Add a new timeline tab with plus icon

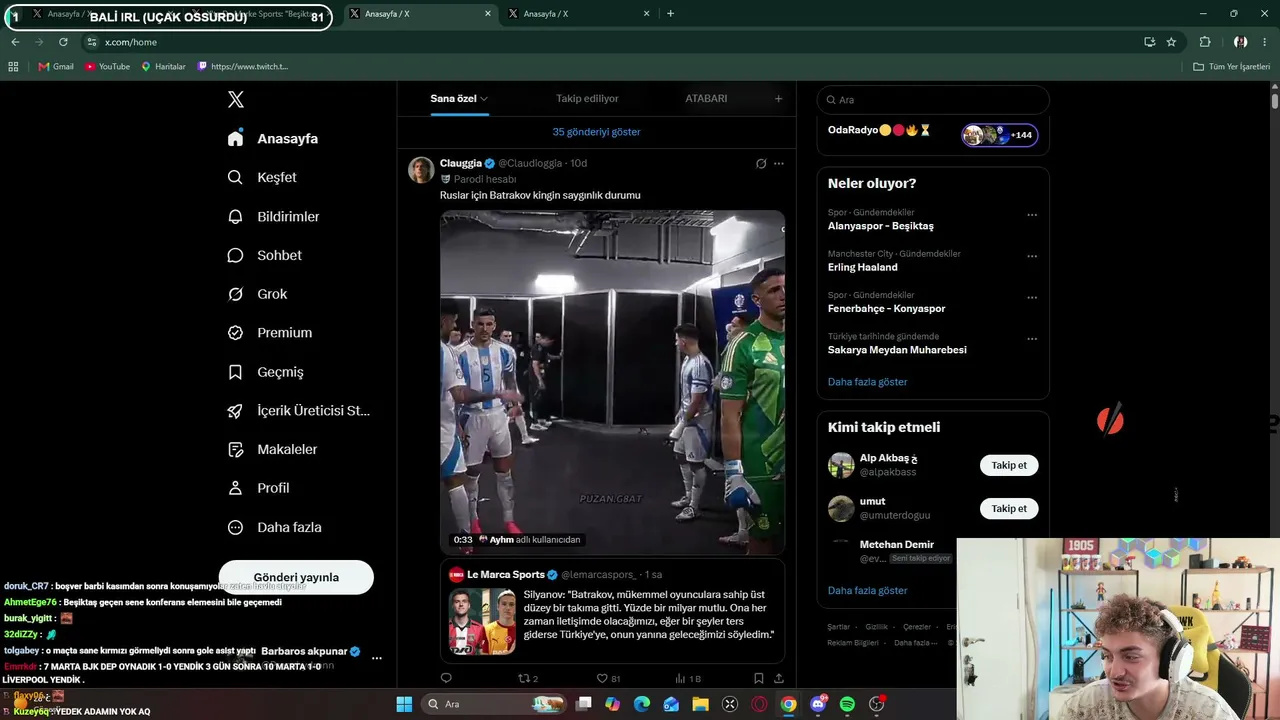point(778,99)
